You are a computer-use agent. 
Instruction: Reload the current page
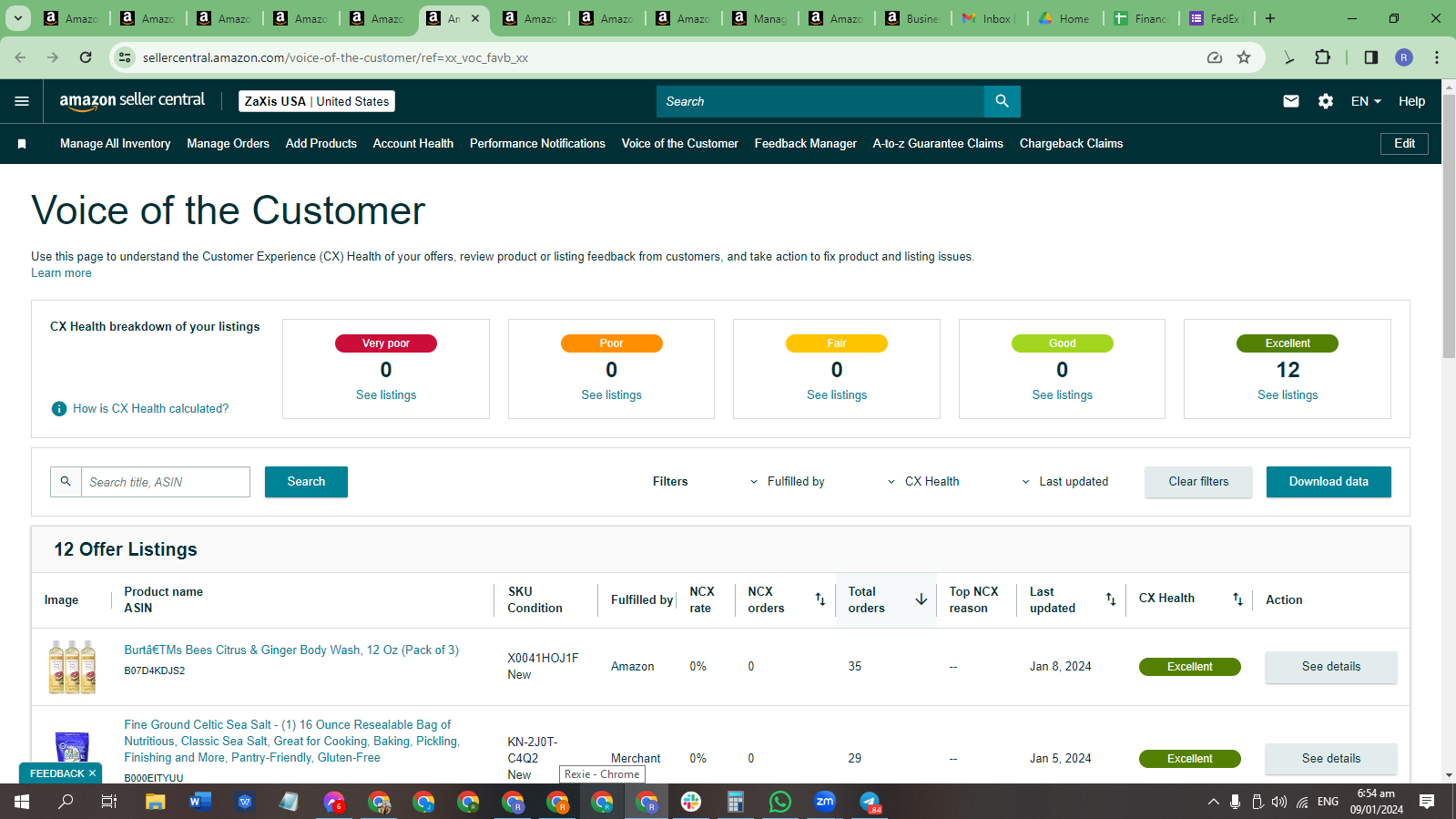pyautogui.click(x=86, y=57)
